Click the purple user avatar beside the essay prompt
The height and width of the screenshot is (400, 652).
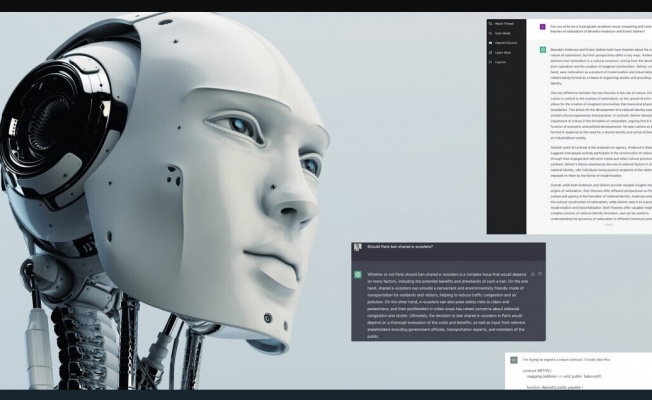pos(543,27)
